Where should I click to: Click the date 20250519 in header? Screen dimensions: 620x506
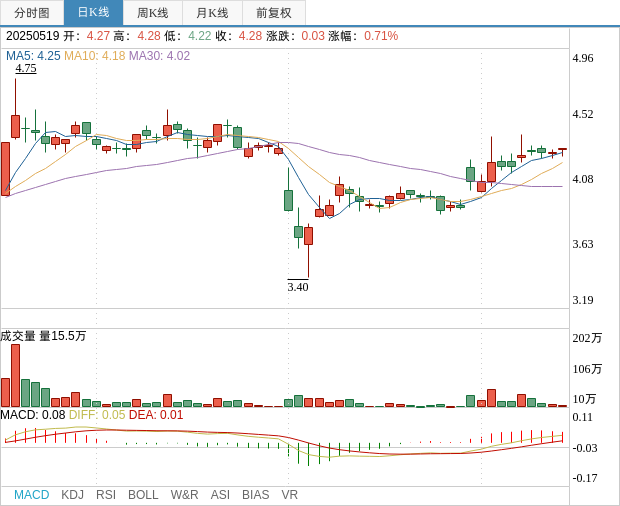click(x=32, y=36)
